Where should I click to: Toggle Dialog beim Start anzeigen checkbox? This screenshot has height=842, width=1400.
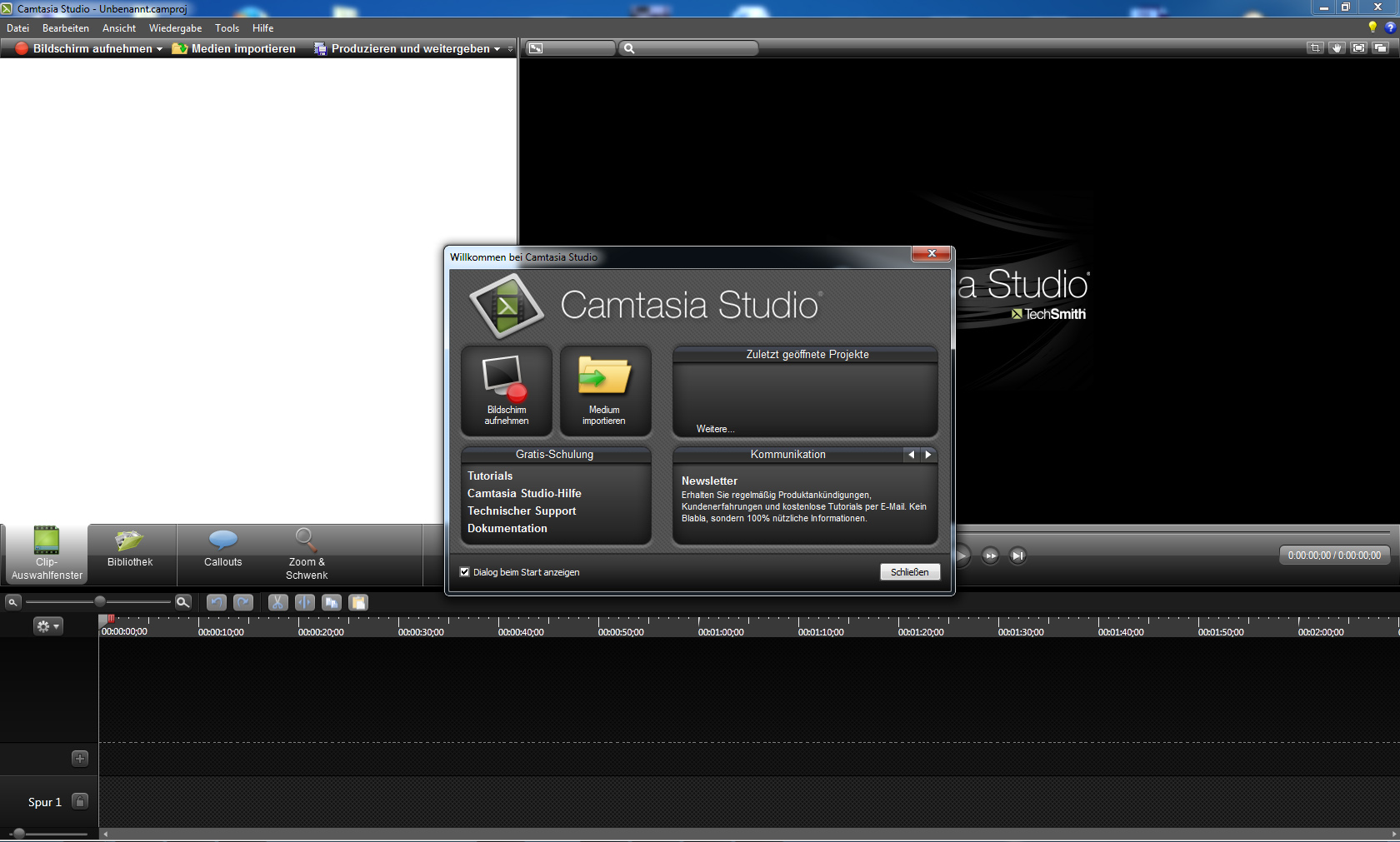[x=465, y=572]
